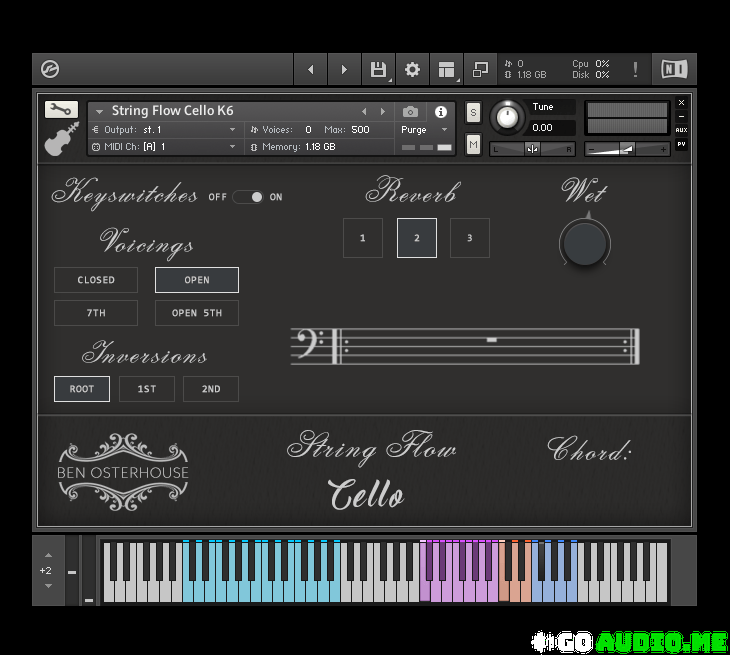Click the Wet reverb knob

(x=585, y=243)
